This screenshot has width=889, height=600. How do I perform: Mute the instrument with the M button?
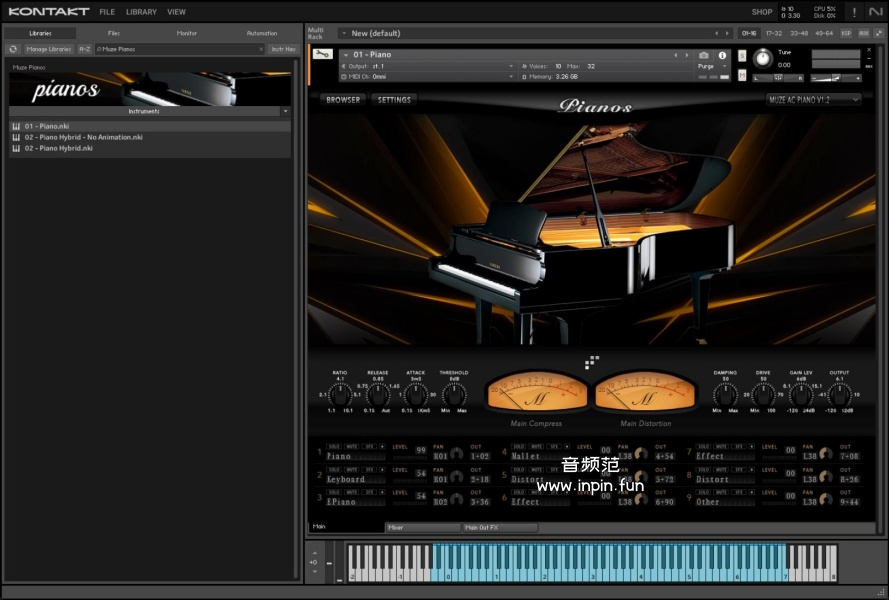pos(741,75)
